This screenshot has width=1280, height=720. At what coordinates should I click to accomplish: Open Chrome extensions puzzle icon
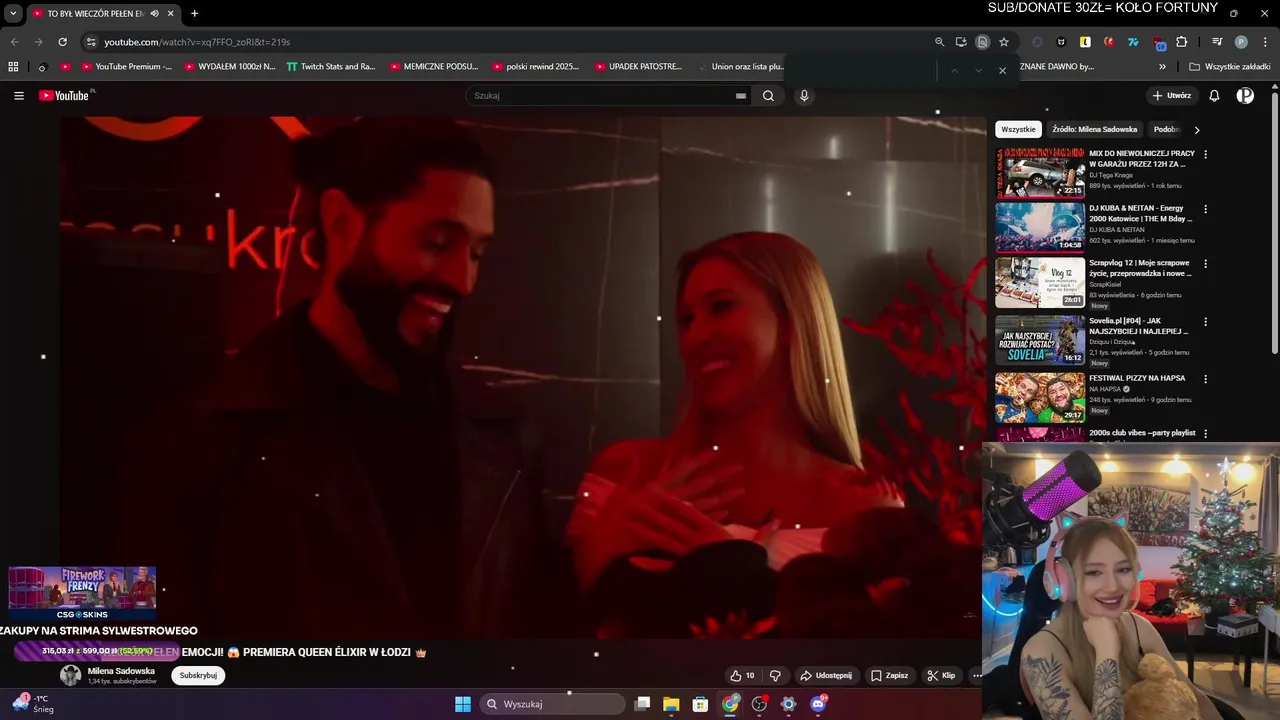[x=1182, y=42]
